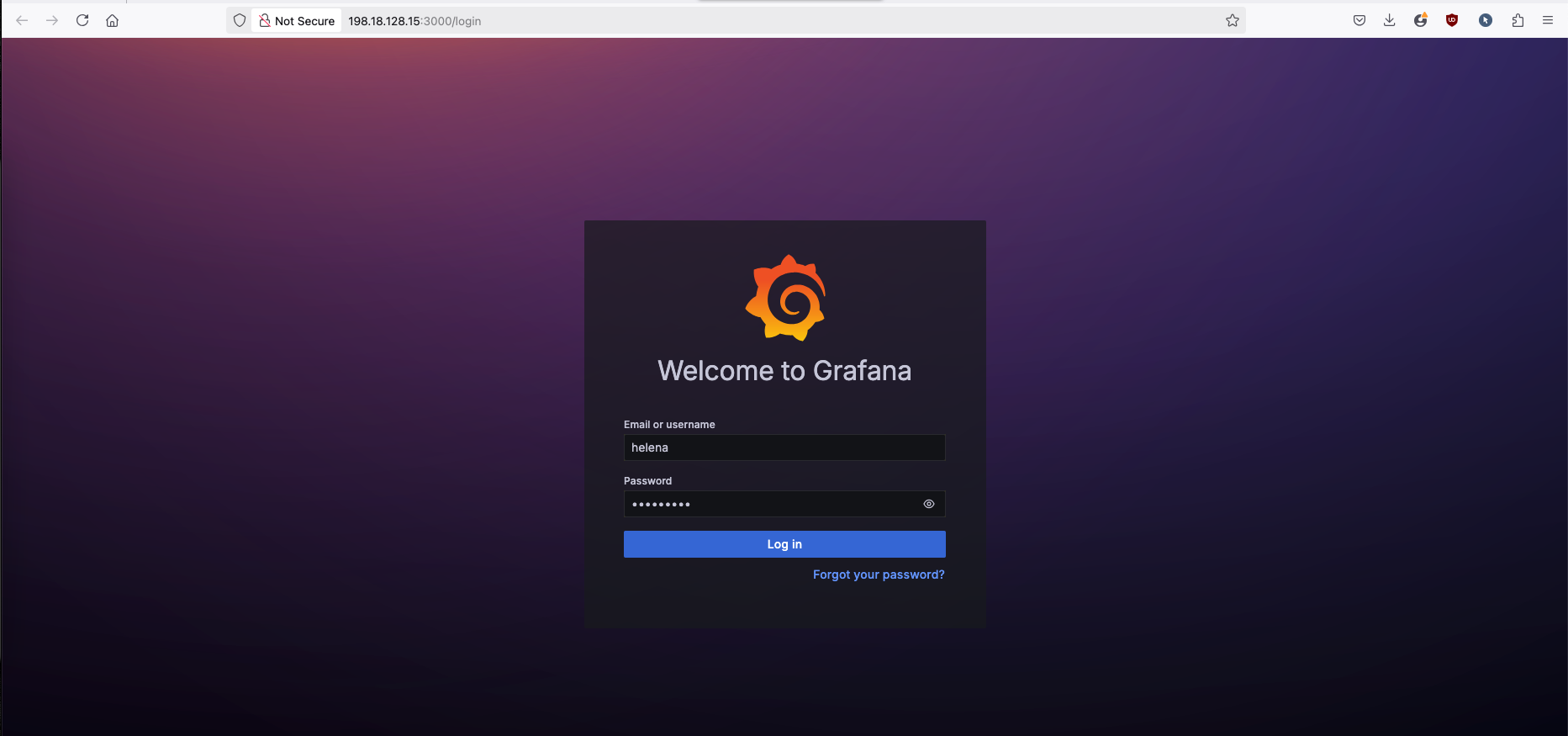Navigate back with the back arrow
Screen dimensions: 1568x736
coord(23,20)
